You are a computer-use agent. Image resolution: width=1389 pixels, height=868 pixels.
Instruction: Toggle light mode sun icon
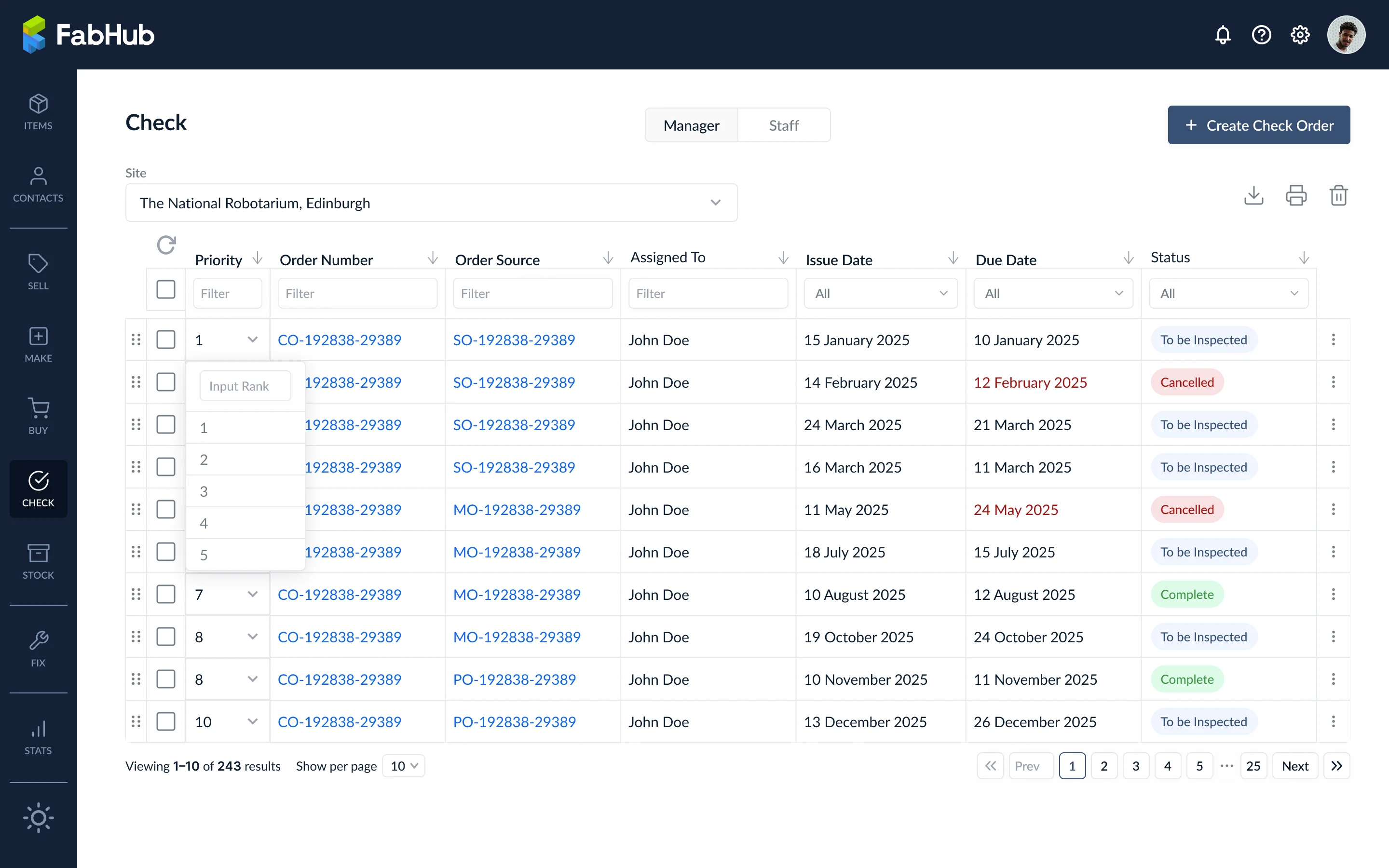click(39, 817)
